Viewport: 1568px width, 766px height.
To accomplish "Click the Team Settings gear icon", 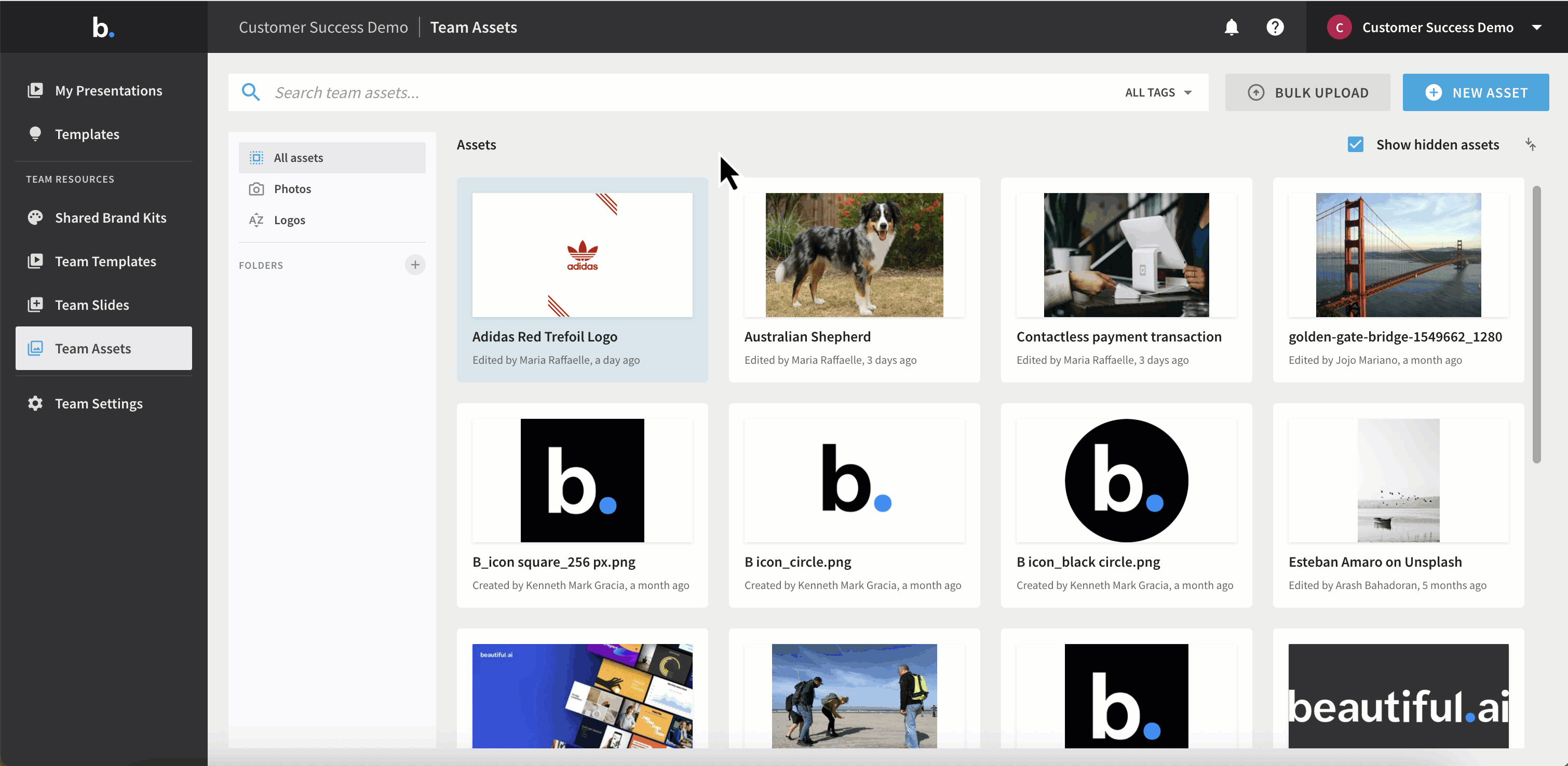I will 35,403.
